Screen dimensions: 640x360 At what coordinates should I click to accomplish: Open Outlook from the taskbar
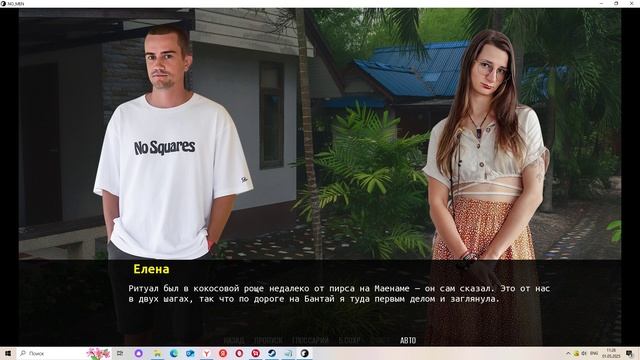(x=190, y=353)
